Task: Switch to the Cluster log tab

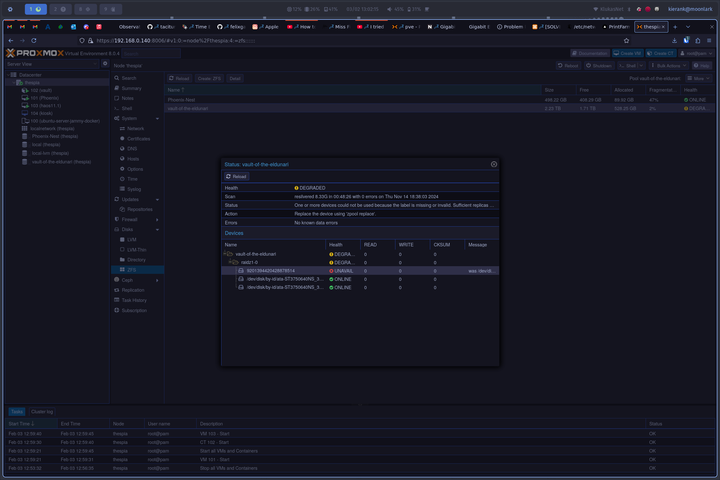Action: (x=42, y=411)
